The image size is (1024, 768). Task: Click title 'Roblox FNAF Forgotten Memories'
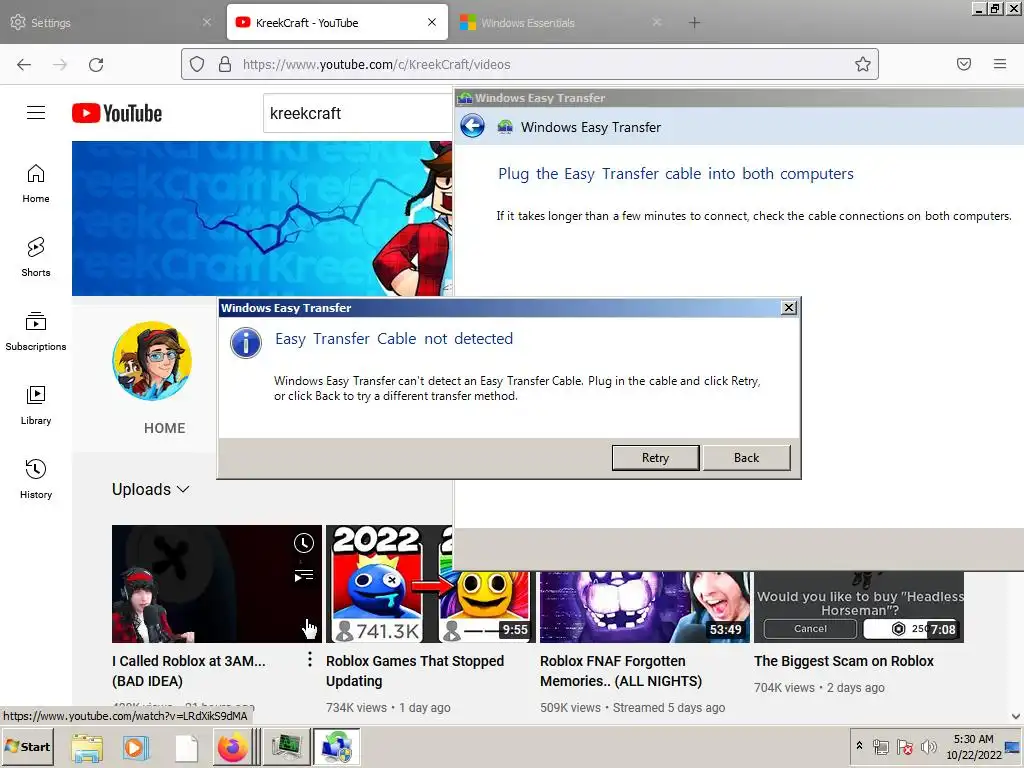(x=621, y=671)
